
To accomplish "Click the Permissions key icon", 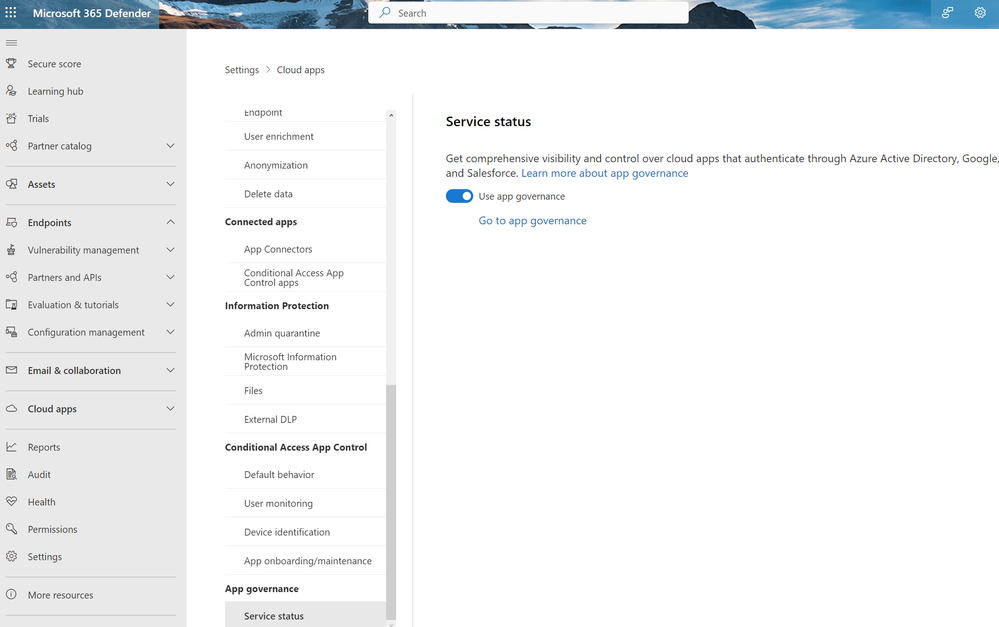I will [11, 530].
